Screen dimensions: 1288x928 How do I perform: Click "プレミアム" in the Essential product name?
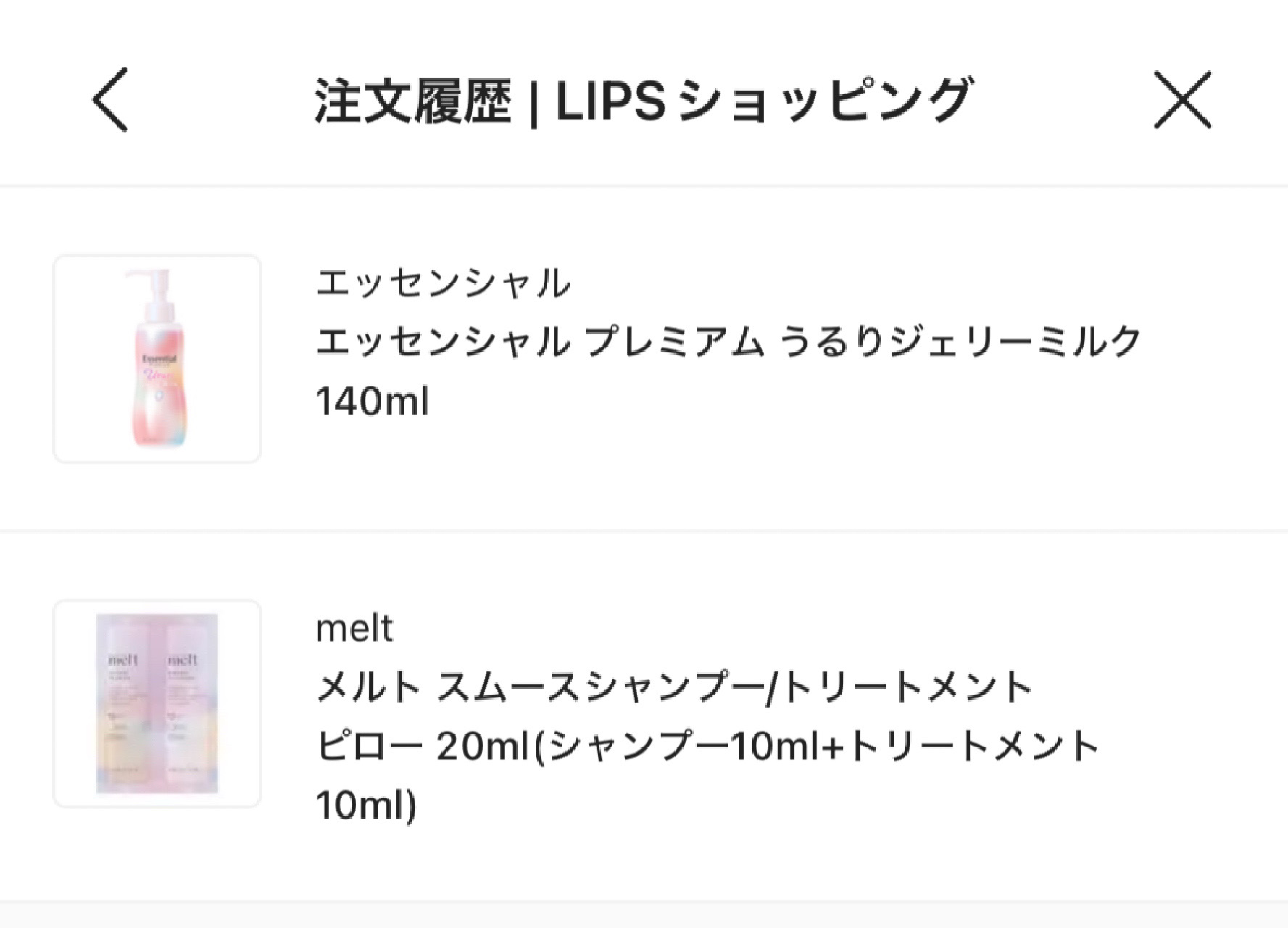tap(674, 342)
